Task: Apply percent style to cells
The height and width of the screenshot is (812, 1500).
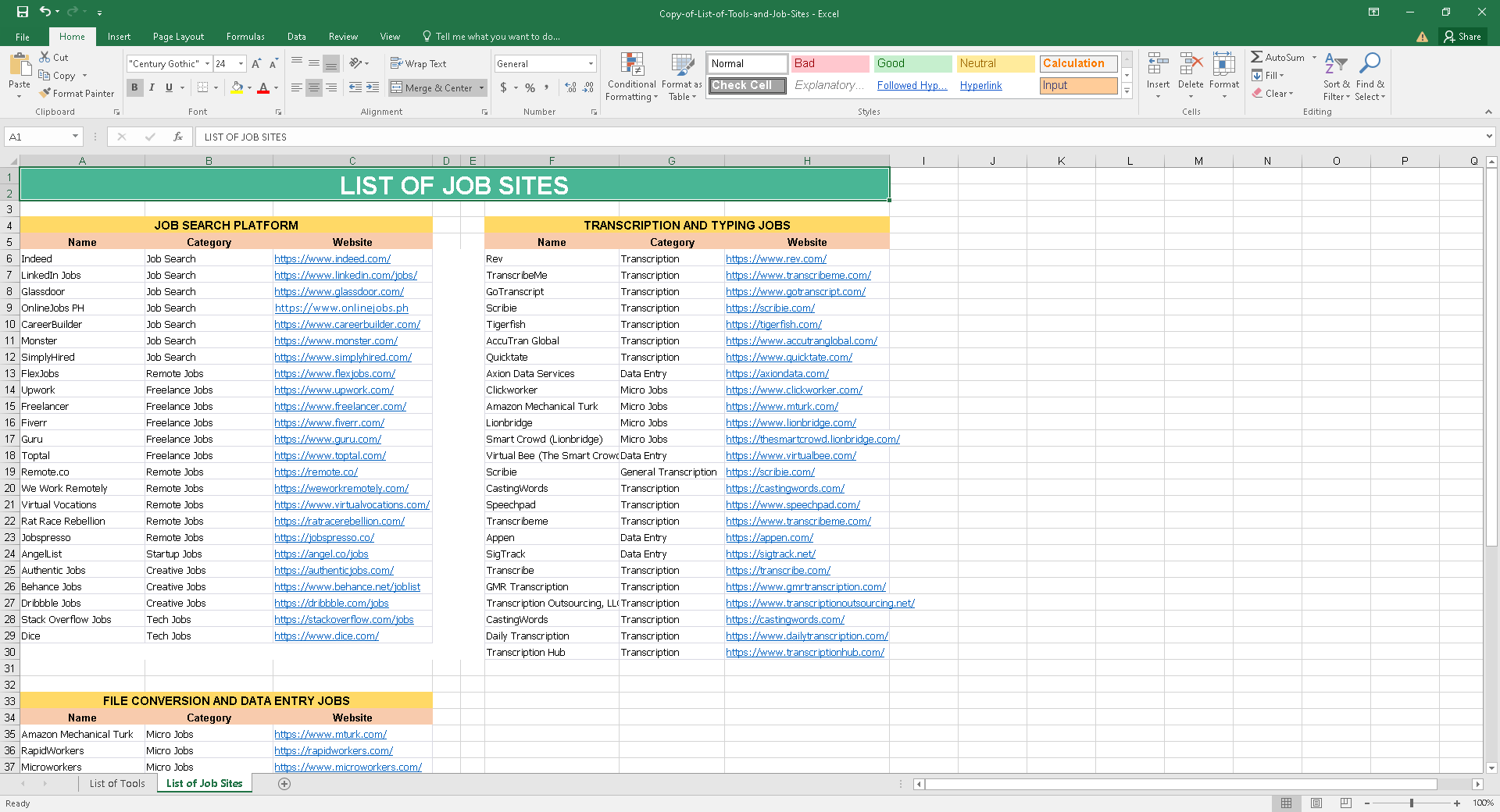Action: 530,87
